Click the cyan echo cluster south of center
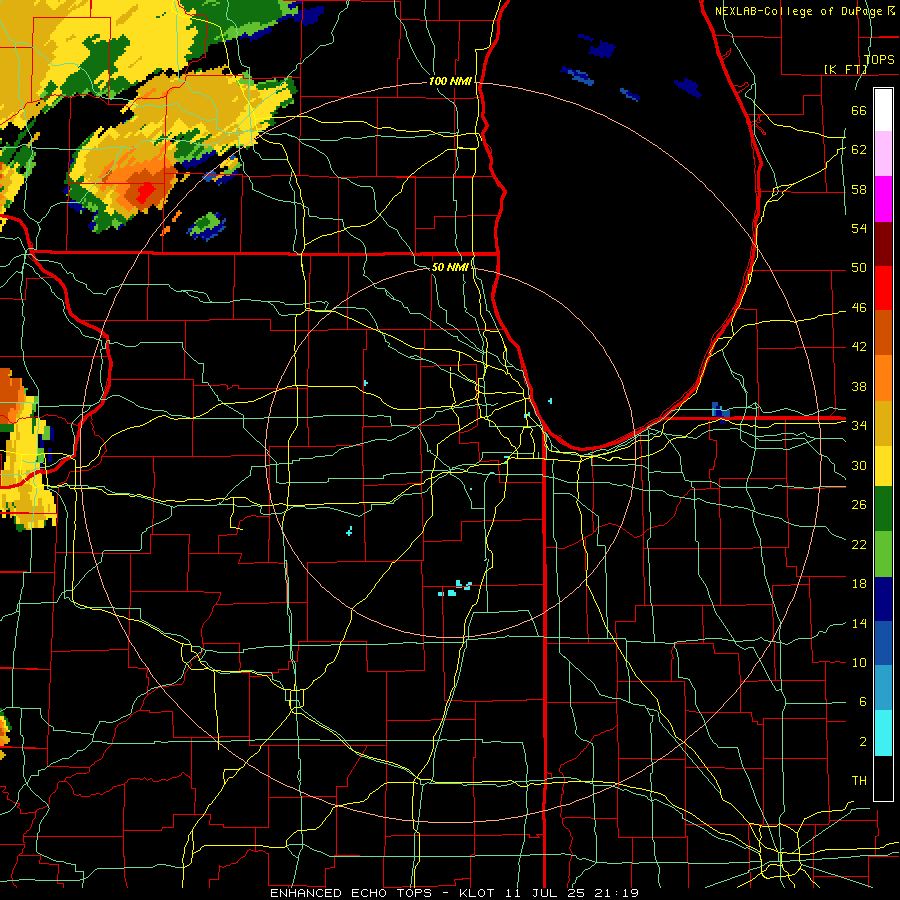This screenshot has height=900, width=900. click(x=456, y=589)
